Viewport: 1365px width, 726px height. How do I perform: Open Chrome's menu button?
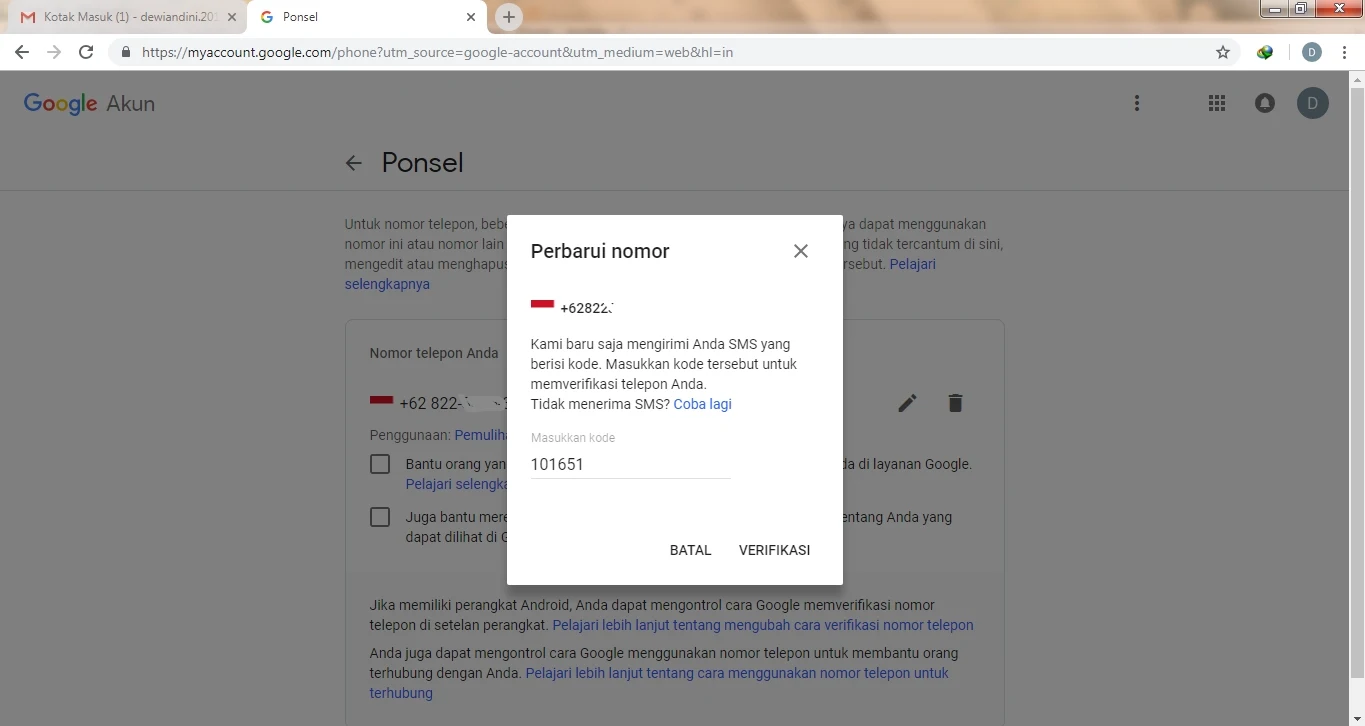(x=1345, y=52)
